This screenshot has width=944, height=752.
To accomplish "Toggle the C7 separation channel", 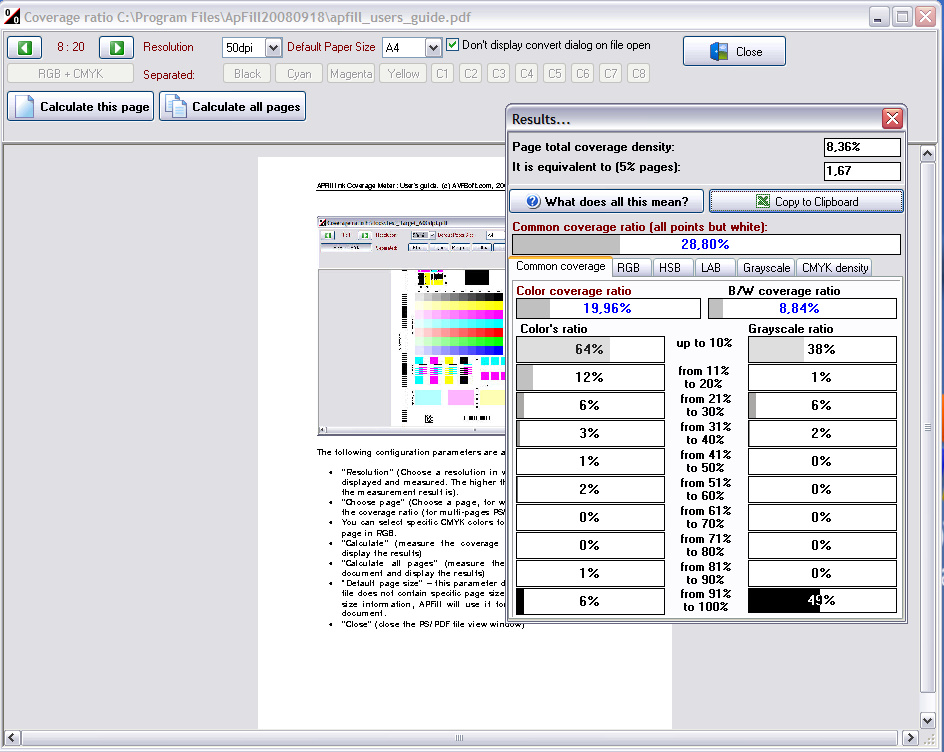I will 610,73.
